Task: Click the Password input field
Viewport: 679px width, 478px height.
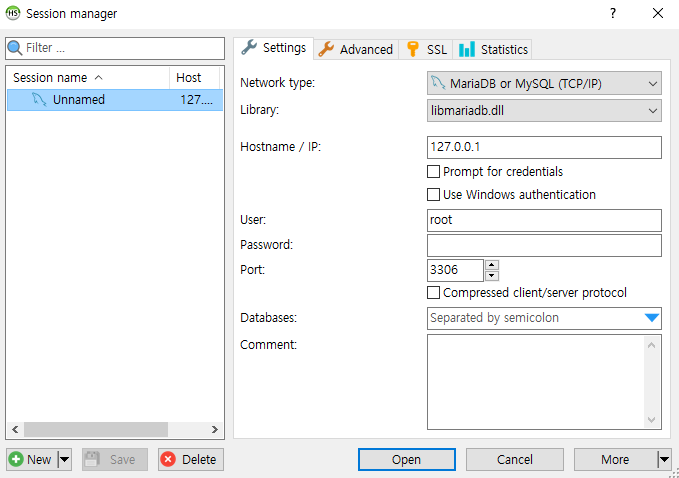Action: 544,245
